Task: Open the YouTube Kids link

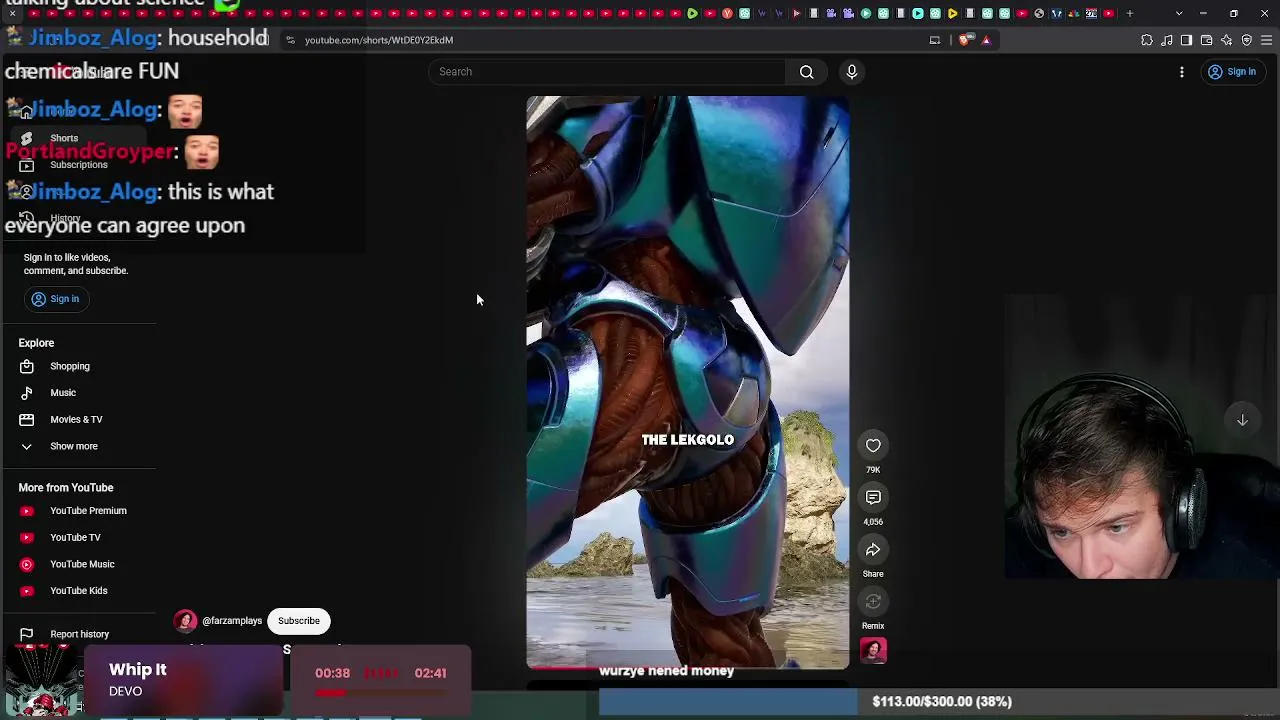Action: [x=79, y=591]
